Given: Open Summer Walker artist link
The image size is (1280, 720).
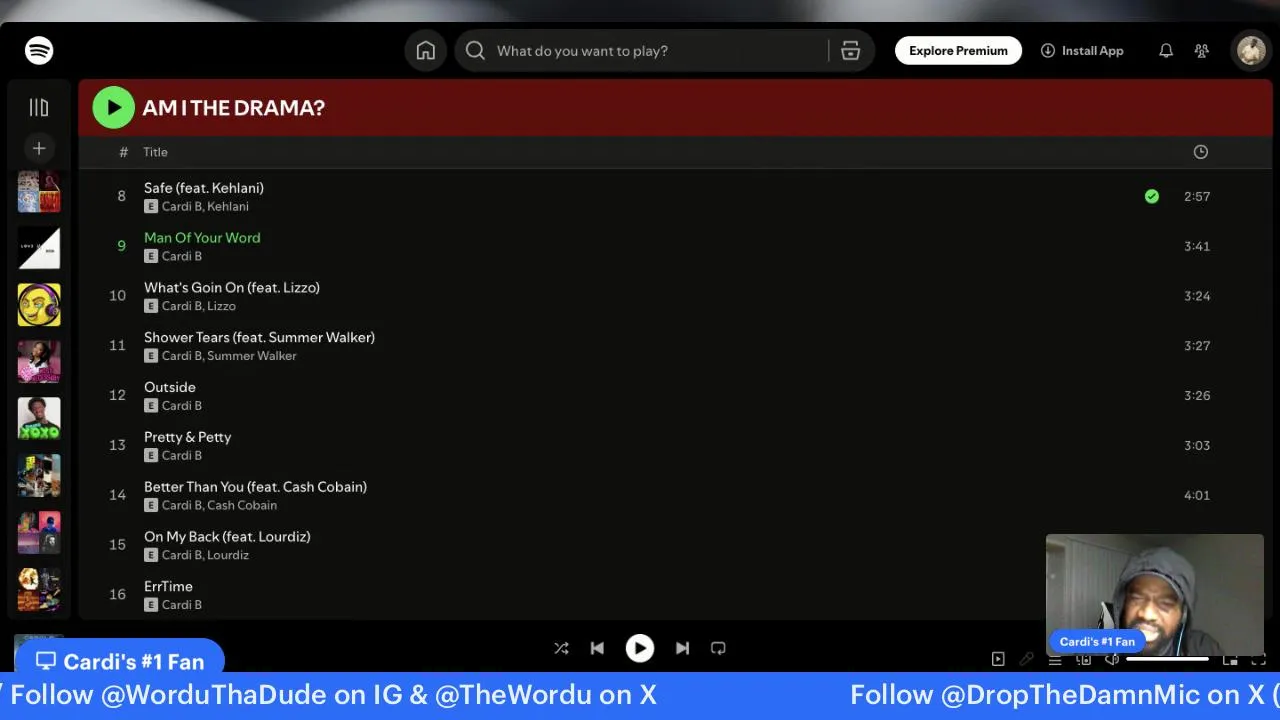Looking at the screenshot, I should (252, 356).
